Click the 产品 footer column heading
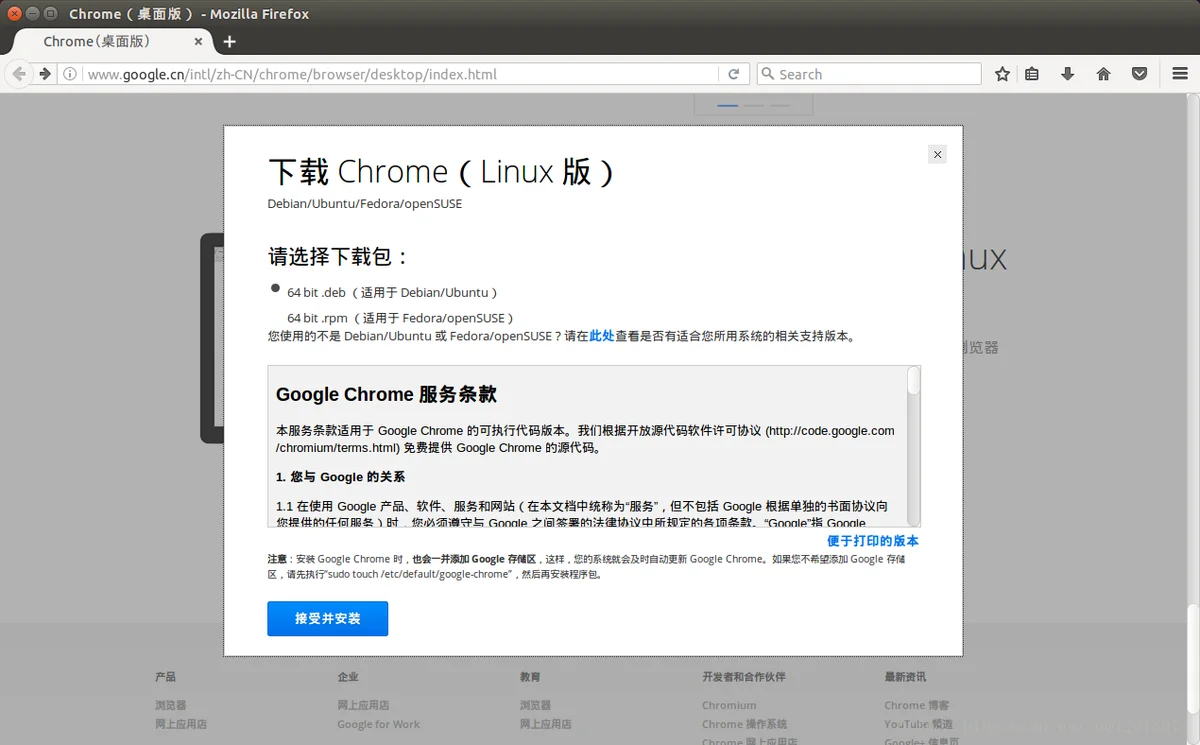This screenshot has width=1200, height=745. pos(166,677)
